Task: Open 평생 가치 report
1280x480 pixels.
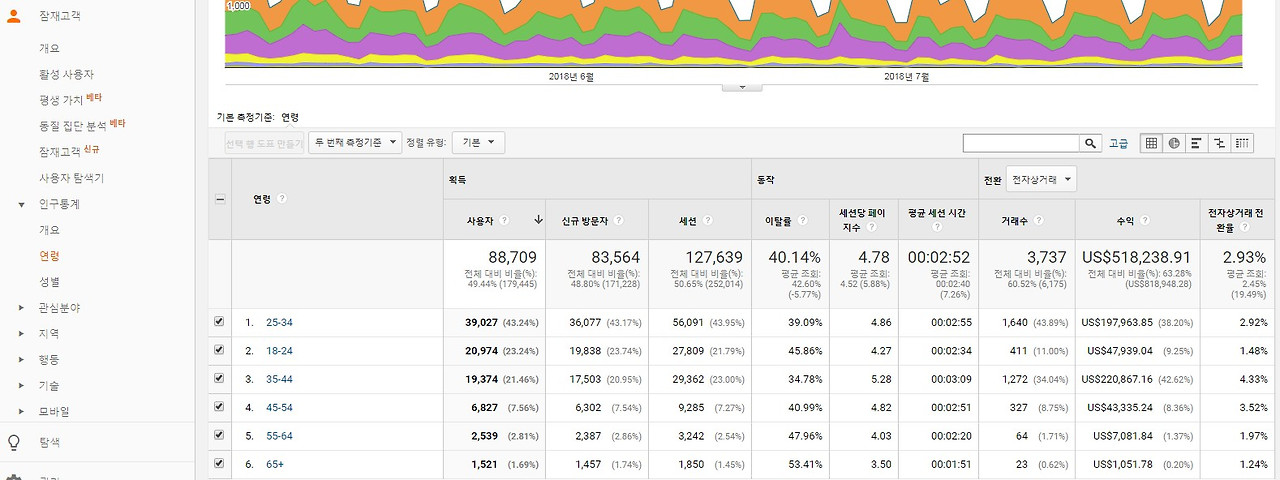Action: 60,100
